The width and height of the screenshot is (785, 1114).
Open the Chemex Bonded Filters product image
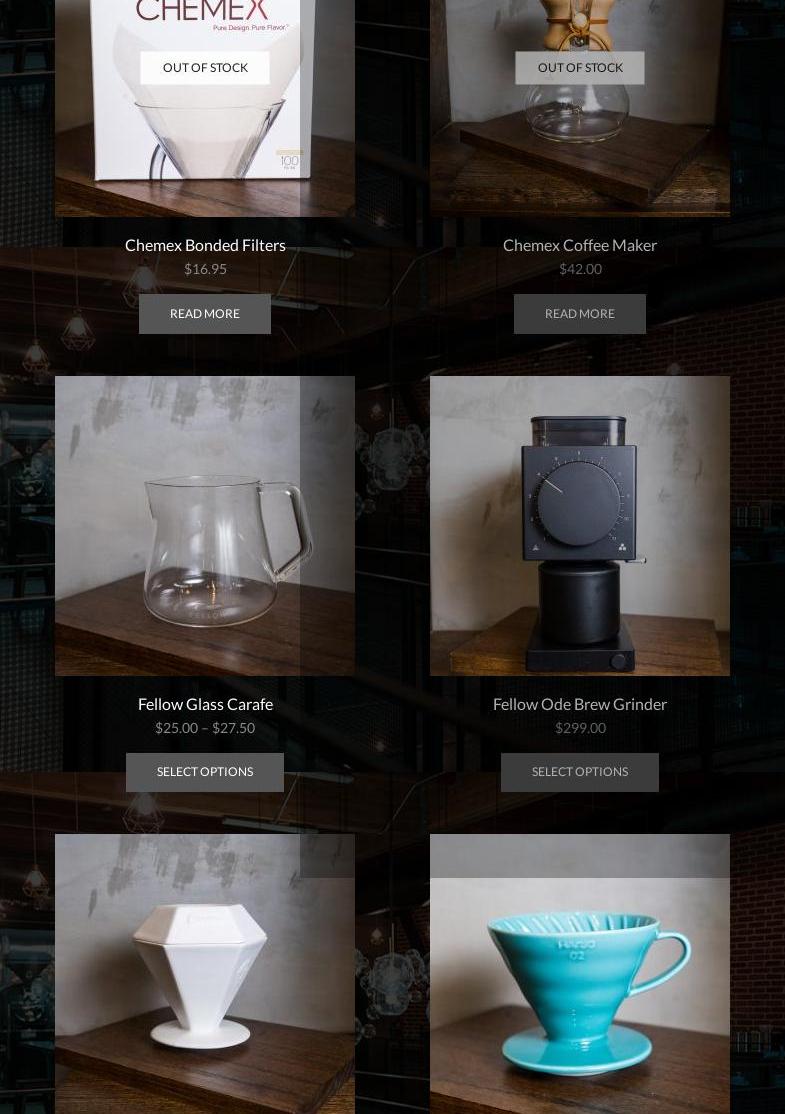pyautogui.click(x=205, y=108)
